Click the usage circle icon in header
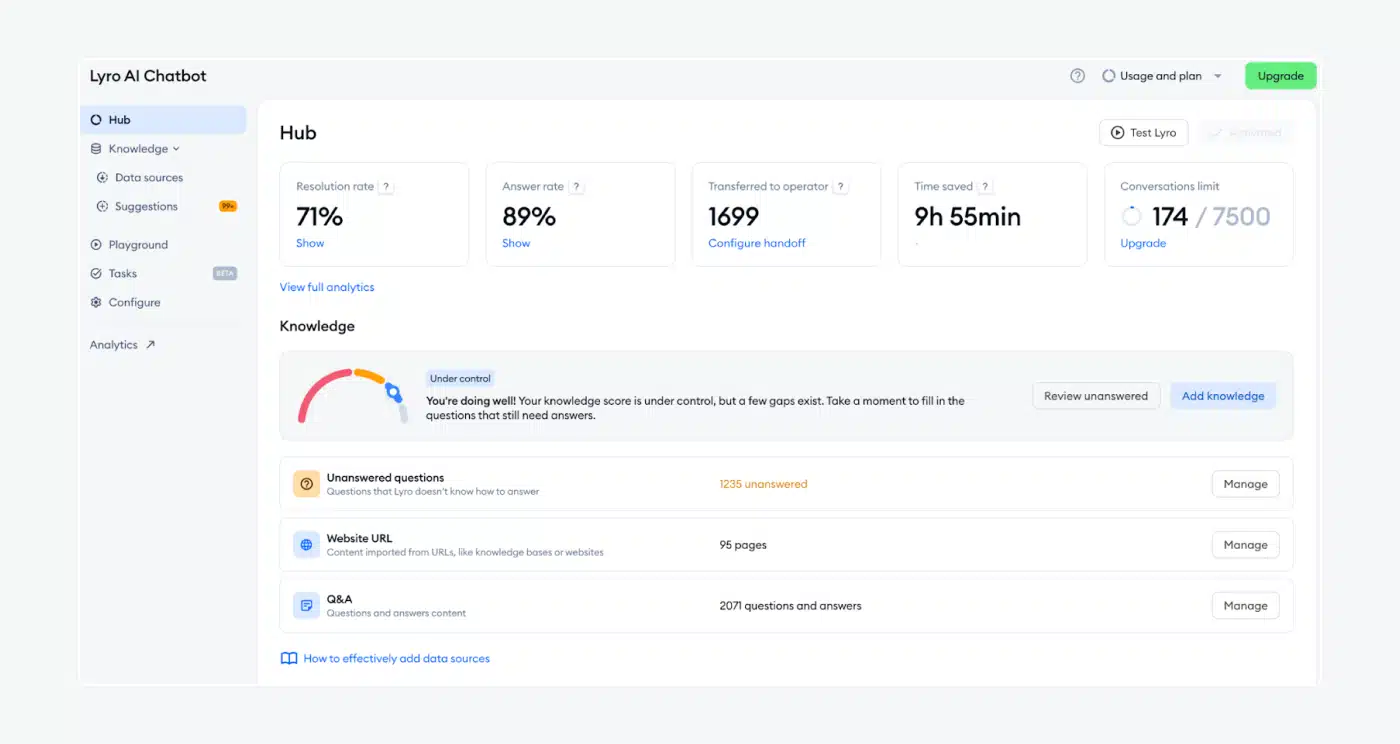 coord(1108,76)
